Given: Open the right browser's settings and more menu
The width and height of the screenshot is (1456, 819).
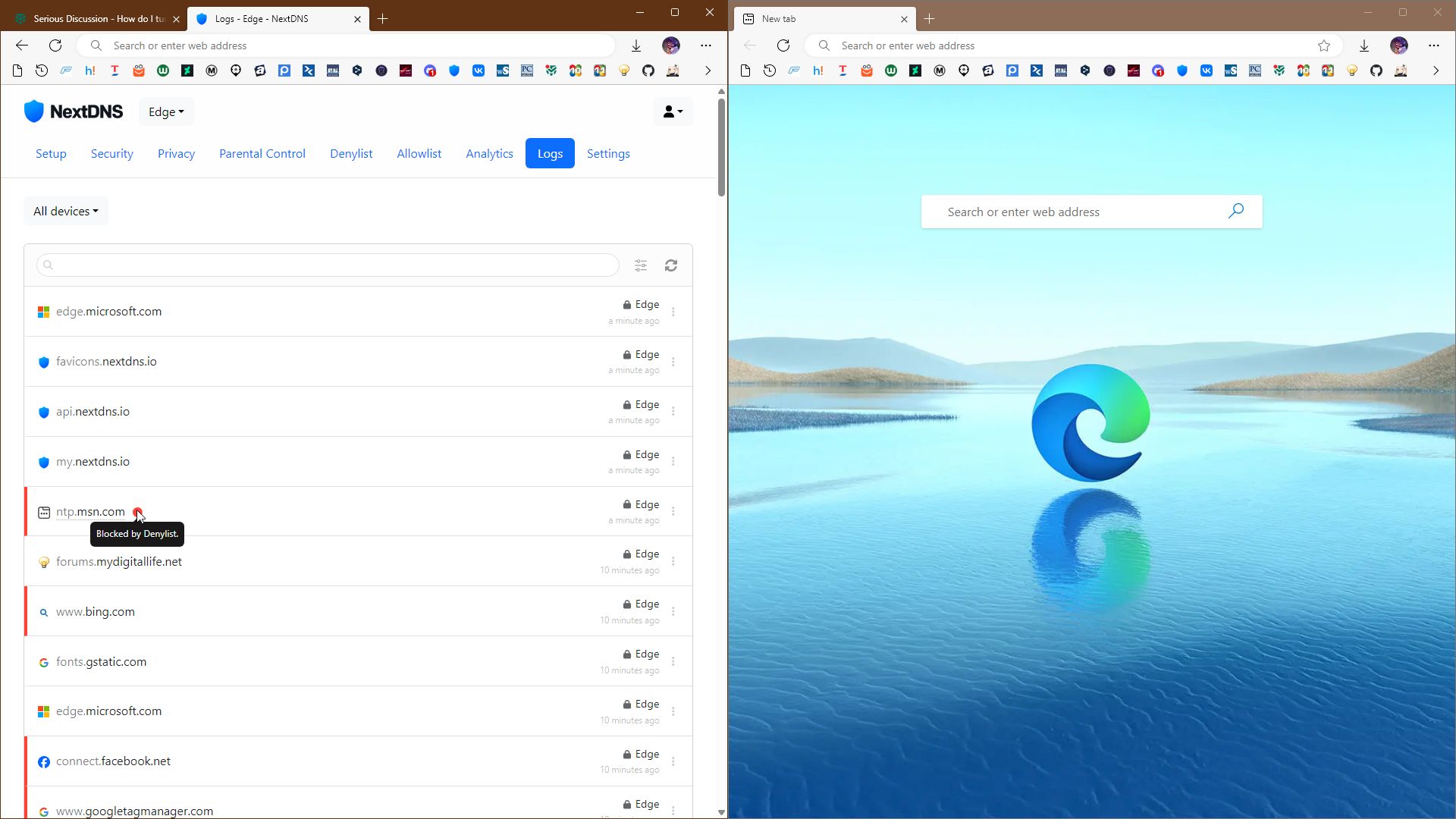Looking at the screenshot, I should (x=1433, y=45).
